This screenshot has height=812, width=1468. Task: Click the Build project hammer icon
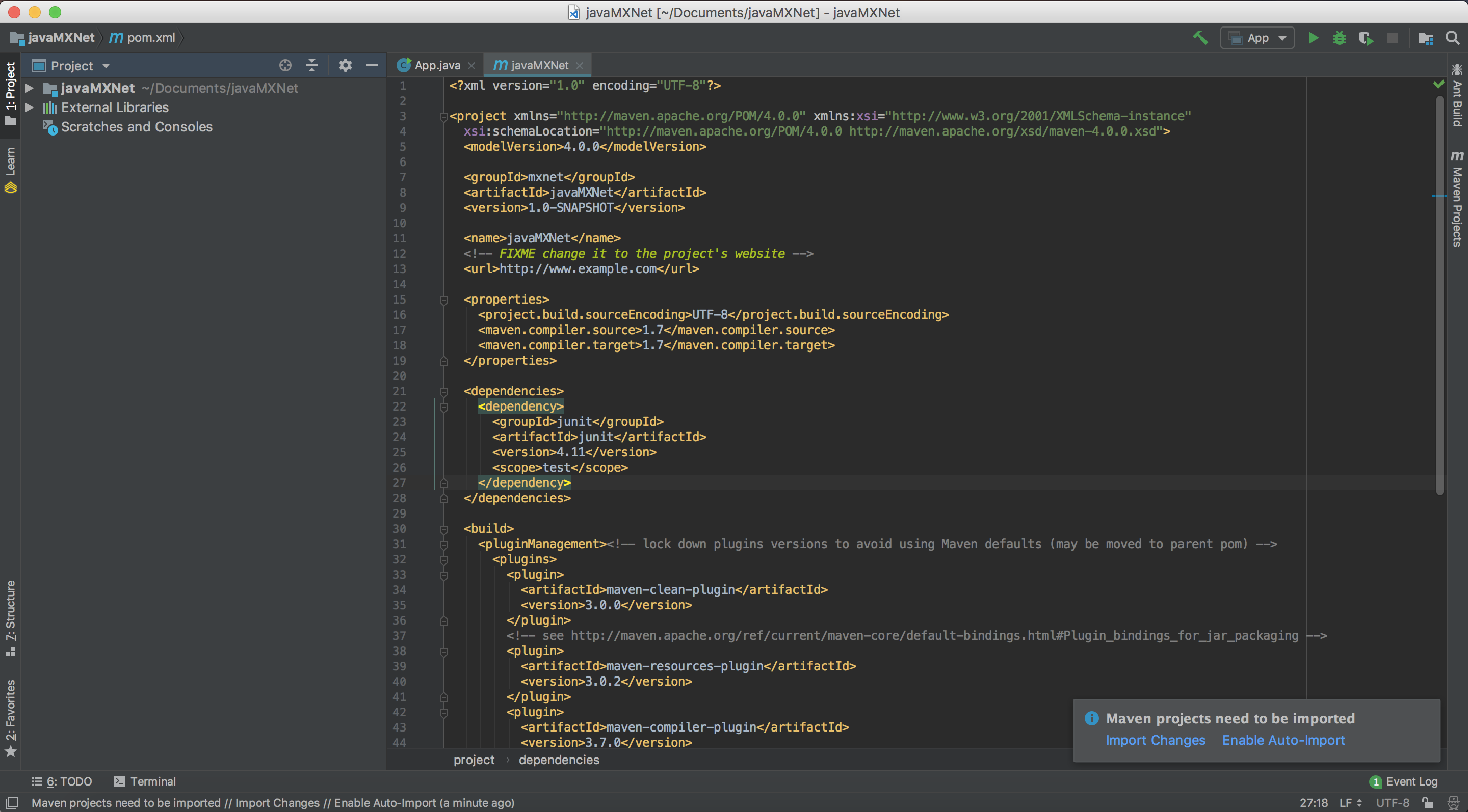1200,38
